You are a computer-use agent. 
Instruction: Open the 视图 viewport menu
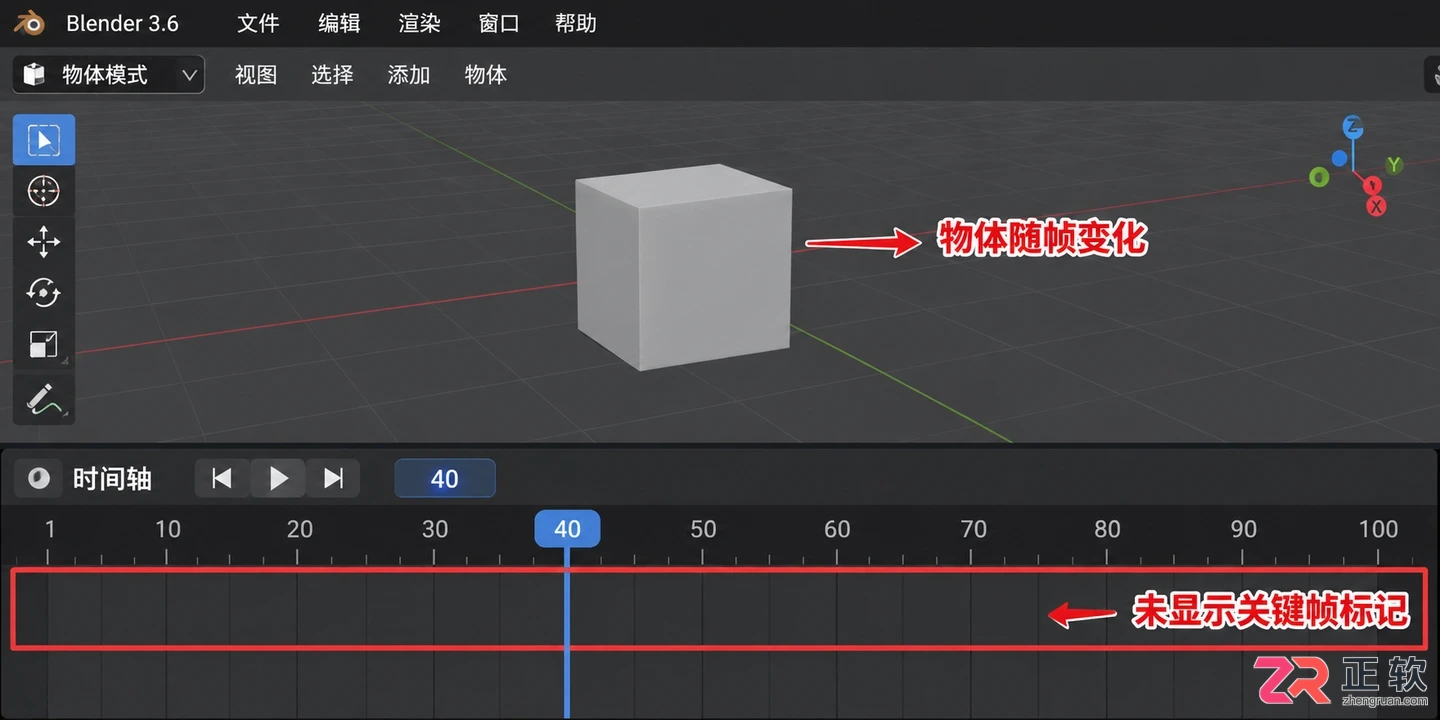click(x=256, y=75)
